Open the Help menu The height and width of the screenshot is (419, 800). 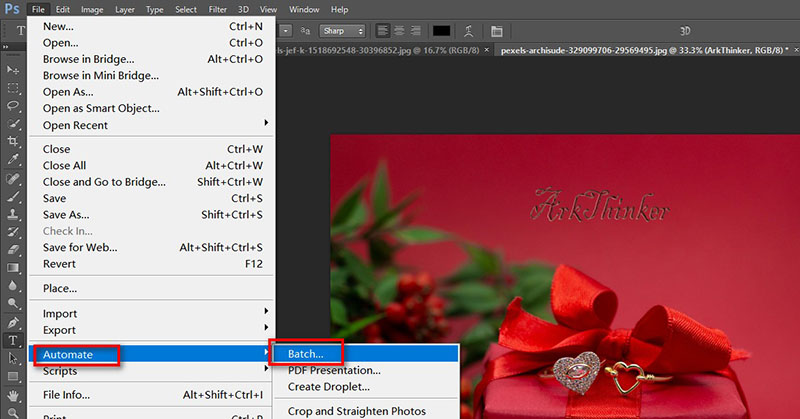[x=339, y=9]
